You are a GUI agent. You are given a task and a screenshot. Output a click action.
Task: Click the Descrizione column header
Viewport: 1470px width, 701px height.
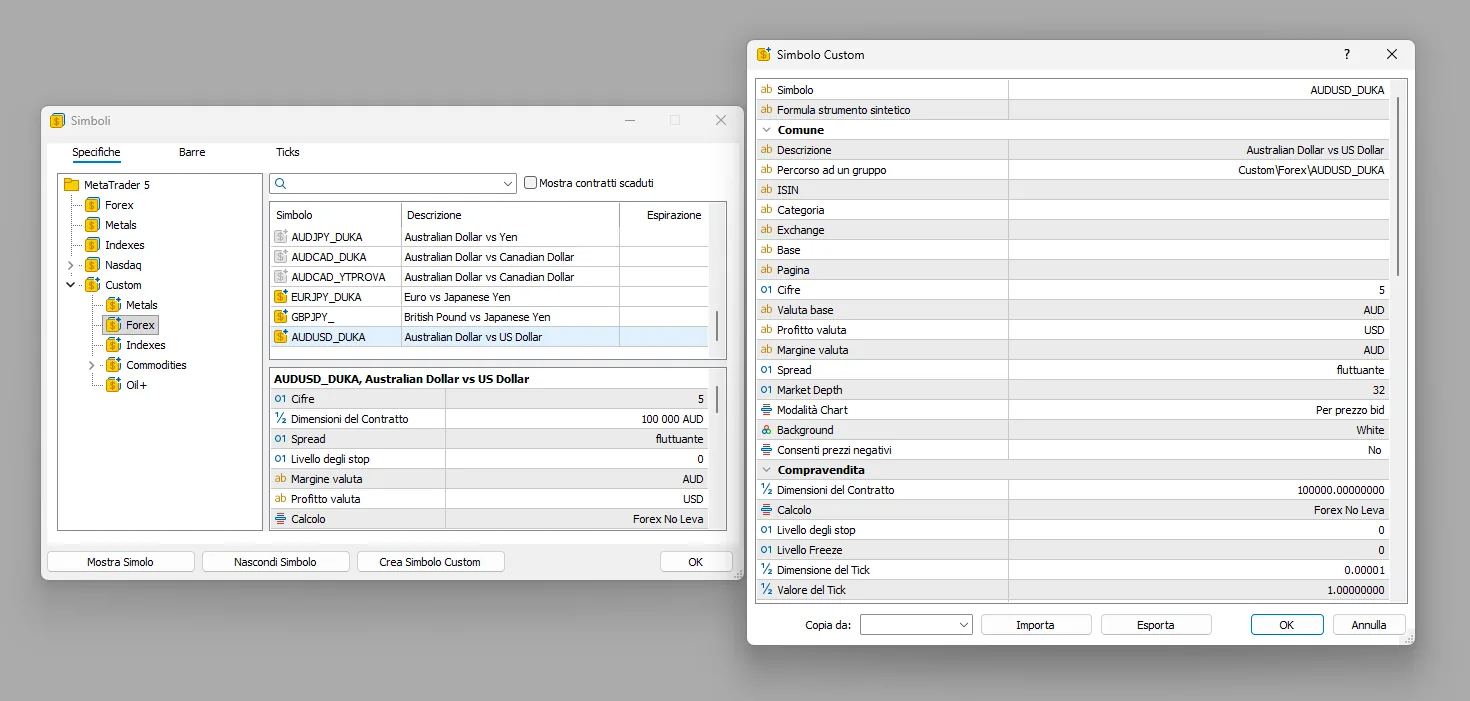click(x=510, y=215)
